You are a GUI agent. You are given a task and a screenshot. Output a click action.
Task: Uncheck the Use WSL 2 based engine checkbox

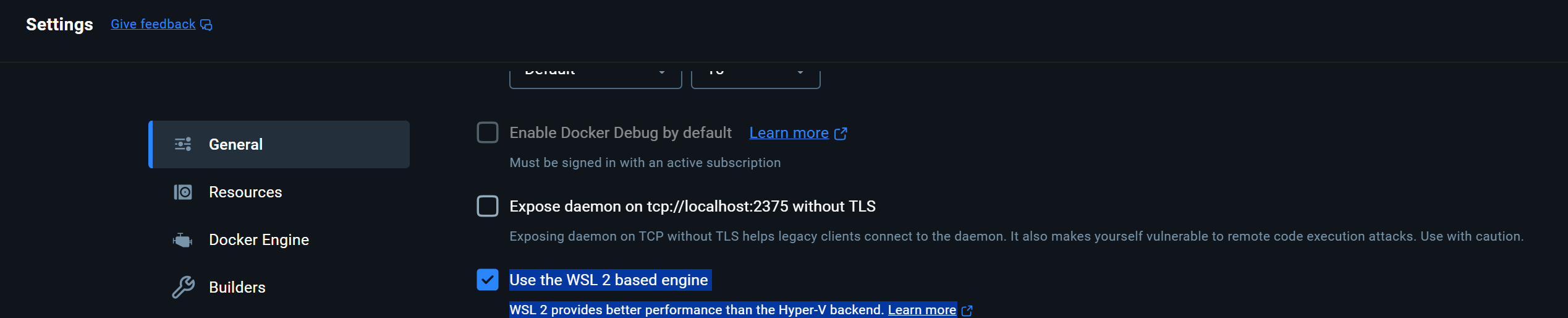(488, 280)
